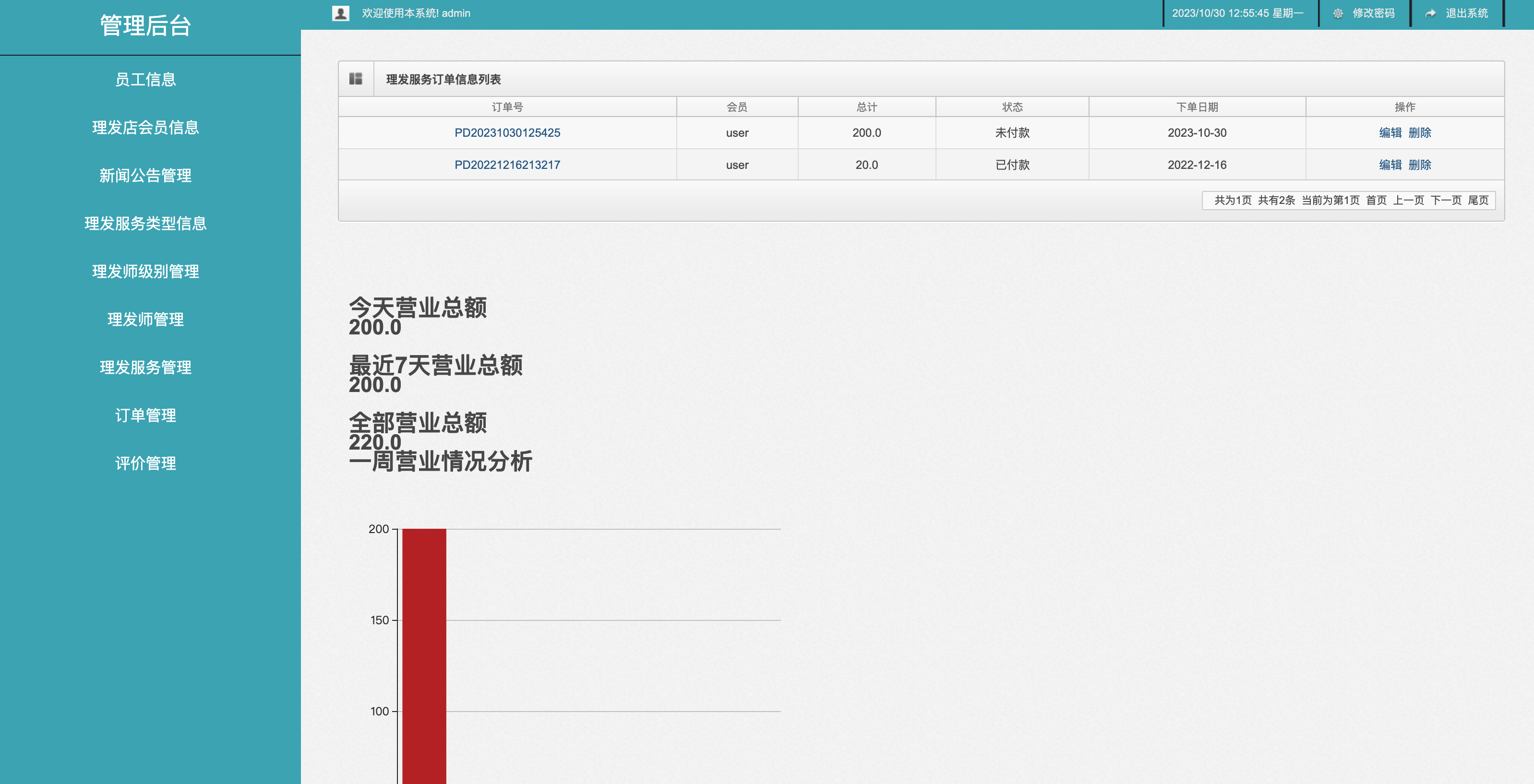Open the 订单管理 section
Screen dimensions: 1534x784
pyautogui.click(x=145, y=416)
